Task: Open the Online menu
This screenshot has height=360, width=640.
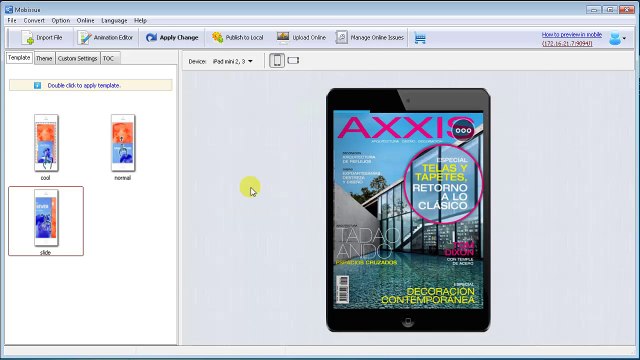Action: [85, 20]
